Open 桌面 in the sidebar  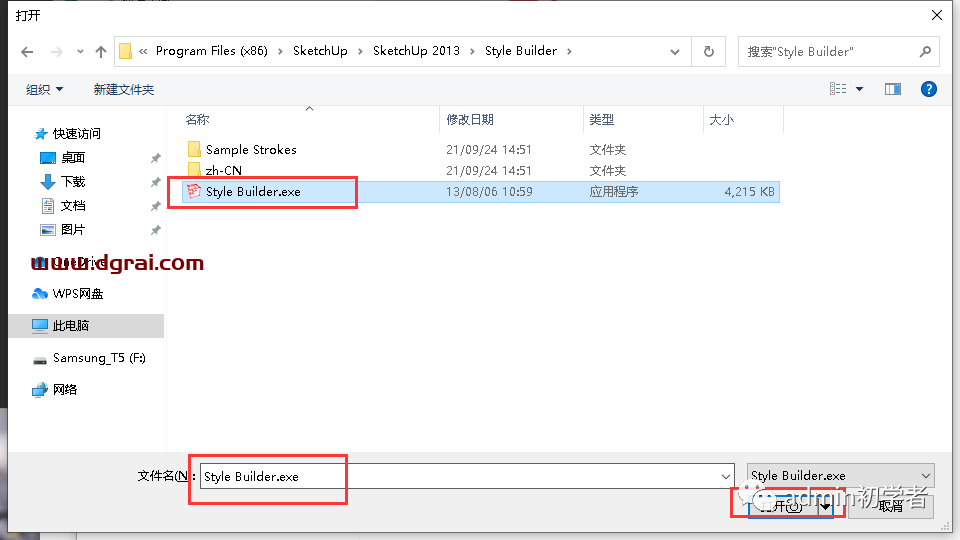73,158
